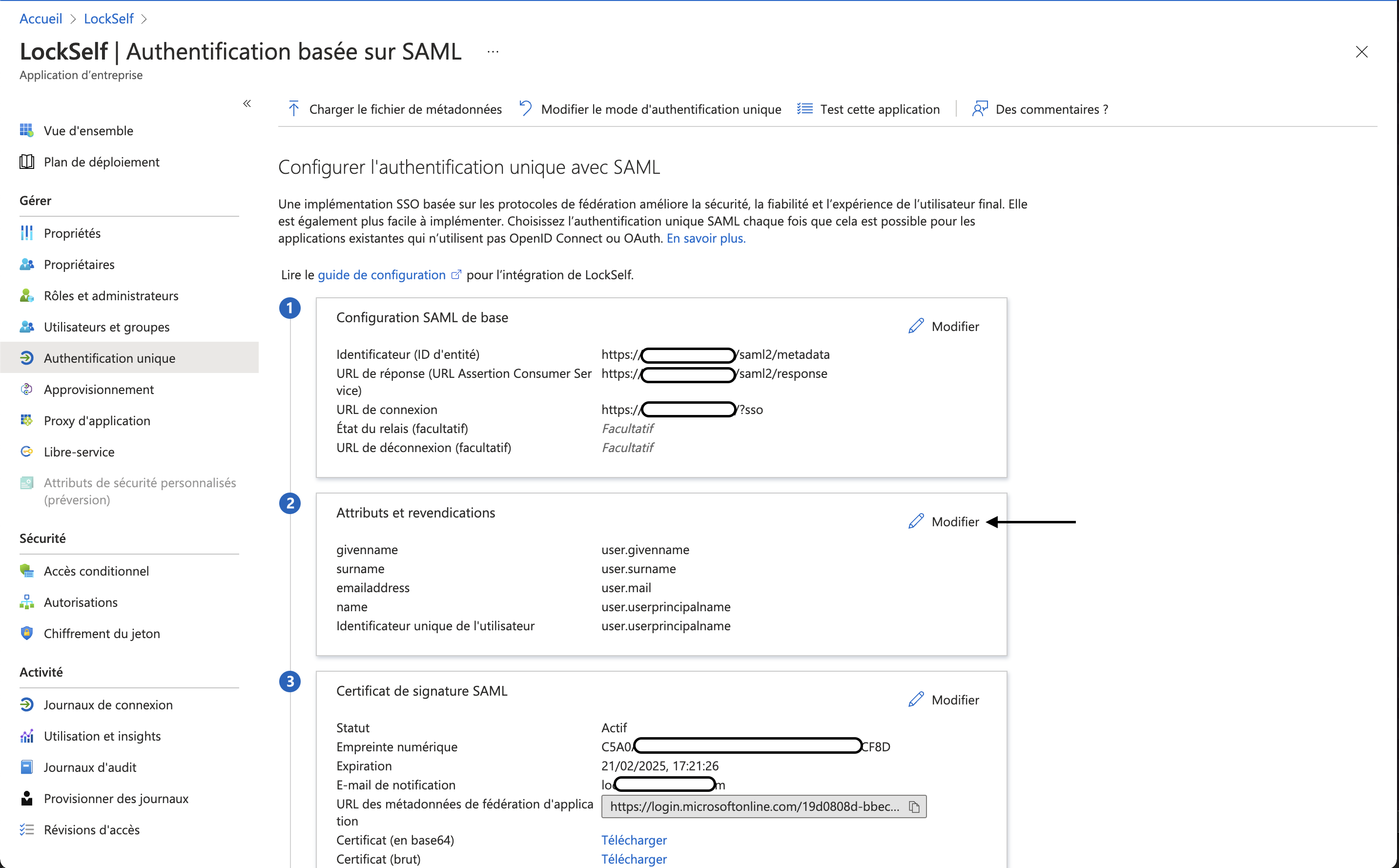Download the Certificat en base64
The image size is (1399, 868).
634,840
